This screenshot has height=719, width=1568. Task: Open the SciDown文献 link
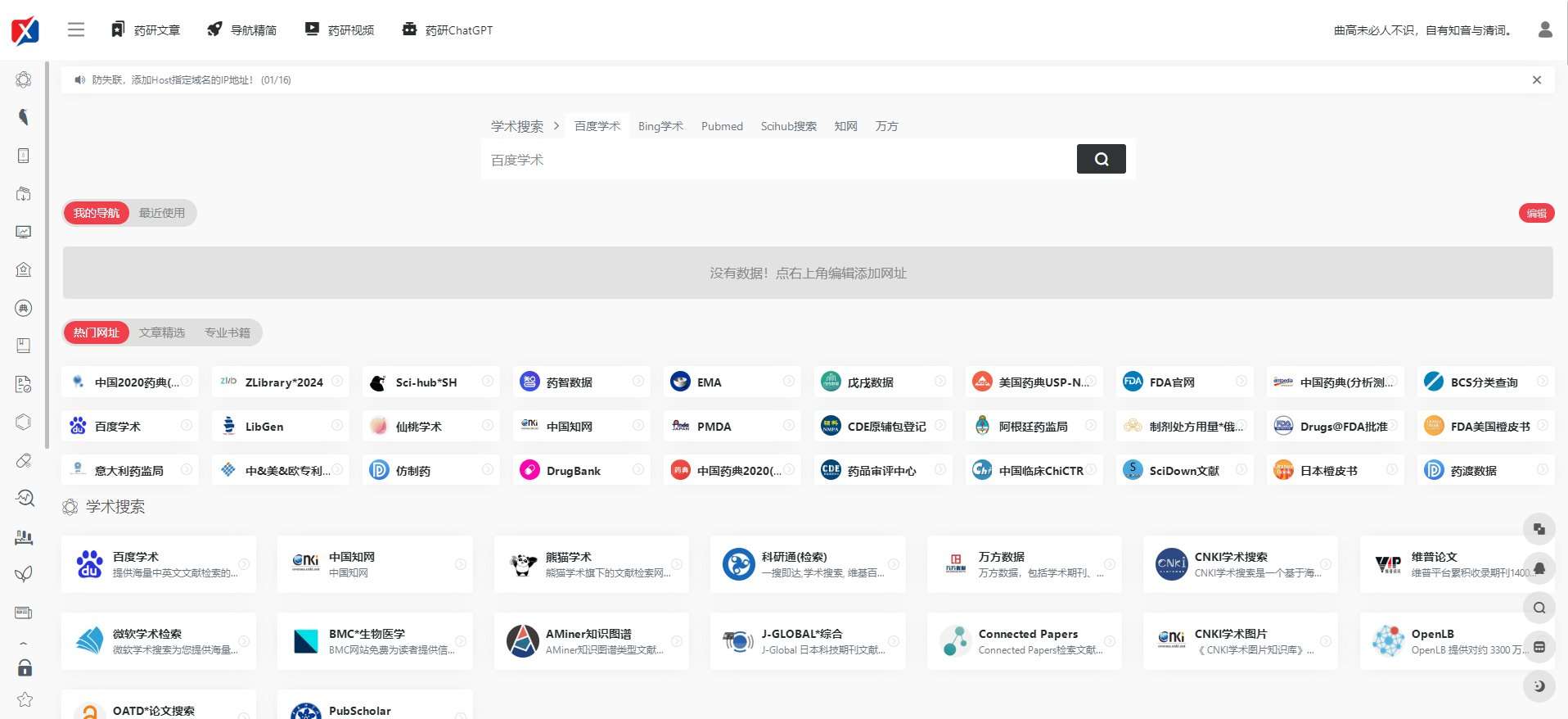coord(1185,470)
